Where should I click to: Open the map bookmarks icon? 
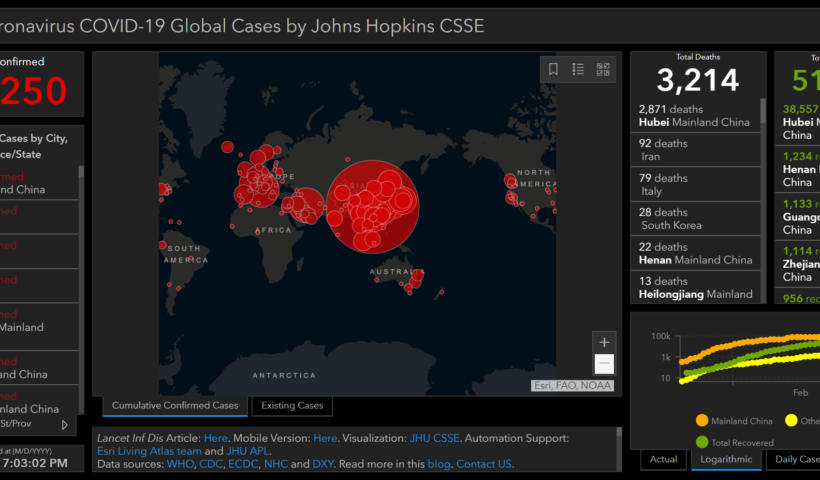(x=553, y=69)
